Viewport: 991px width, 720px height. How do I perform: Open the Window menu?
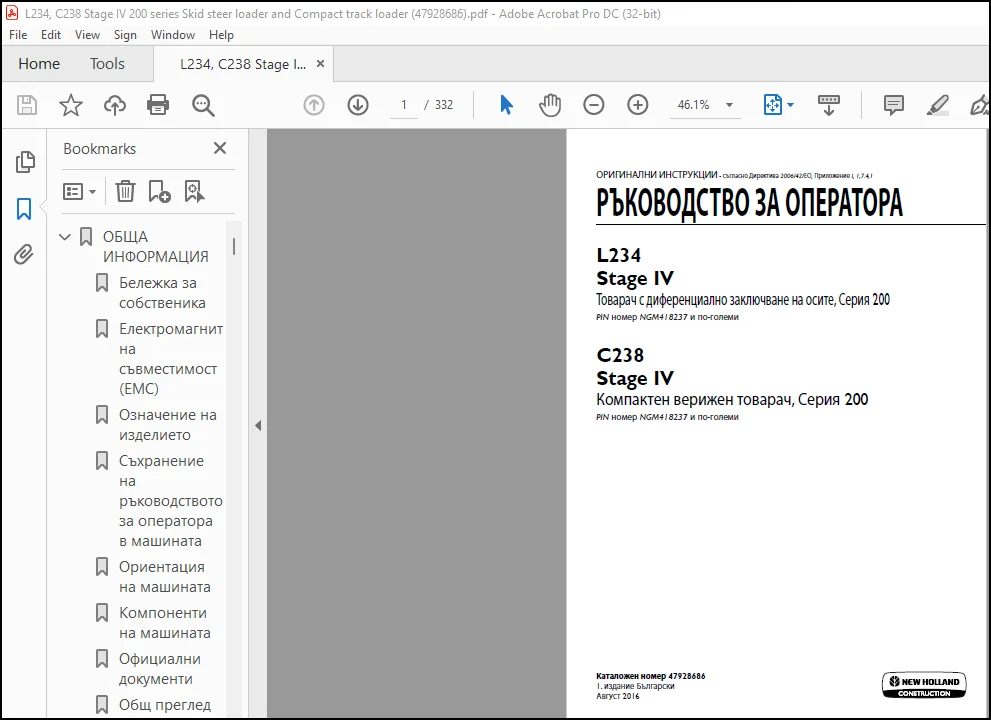tap(173, 35)
